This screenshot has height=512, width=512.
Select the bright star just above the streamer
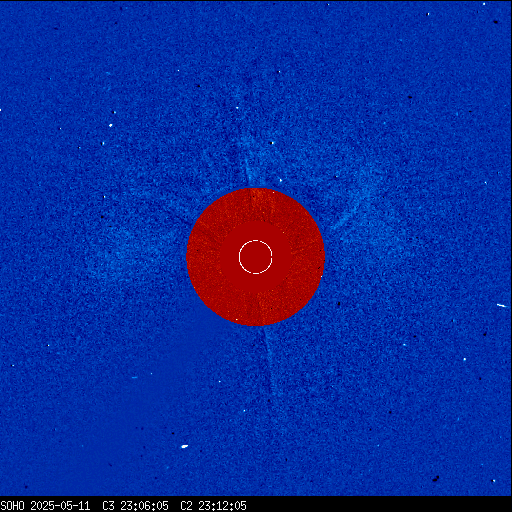(272, 143)
